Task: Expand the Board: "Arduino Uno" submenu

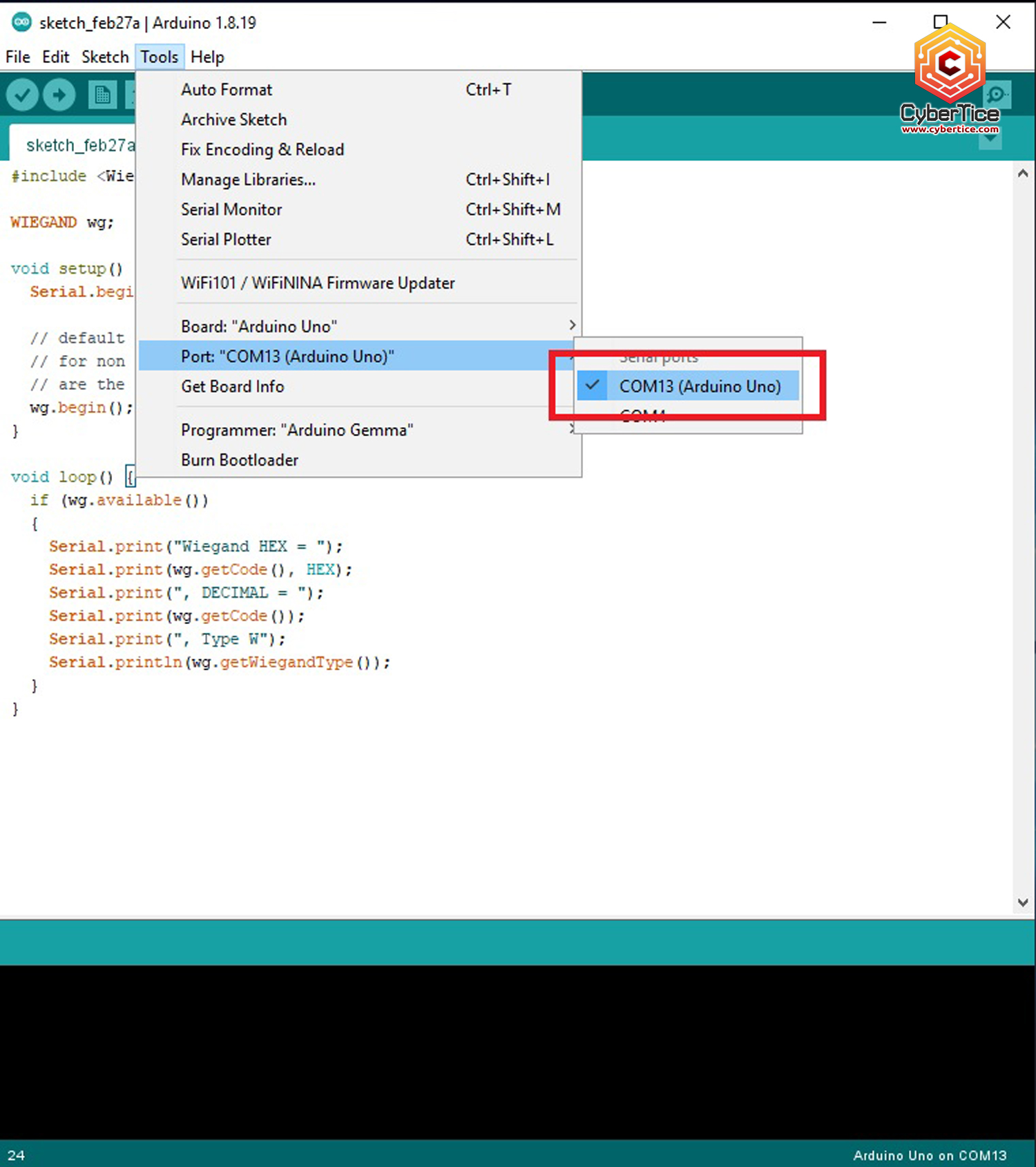Action: 359,326
